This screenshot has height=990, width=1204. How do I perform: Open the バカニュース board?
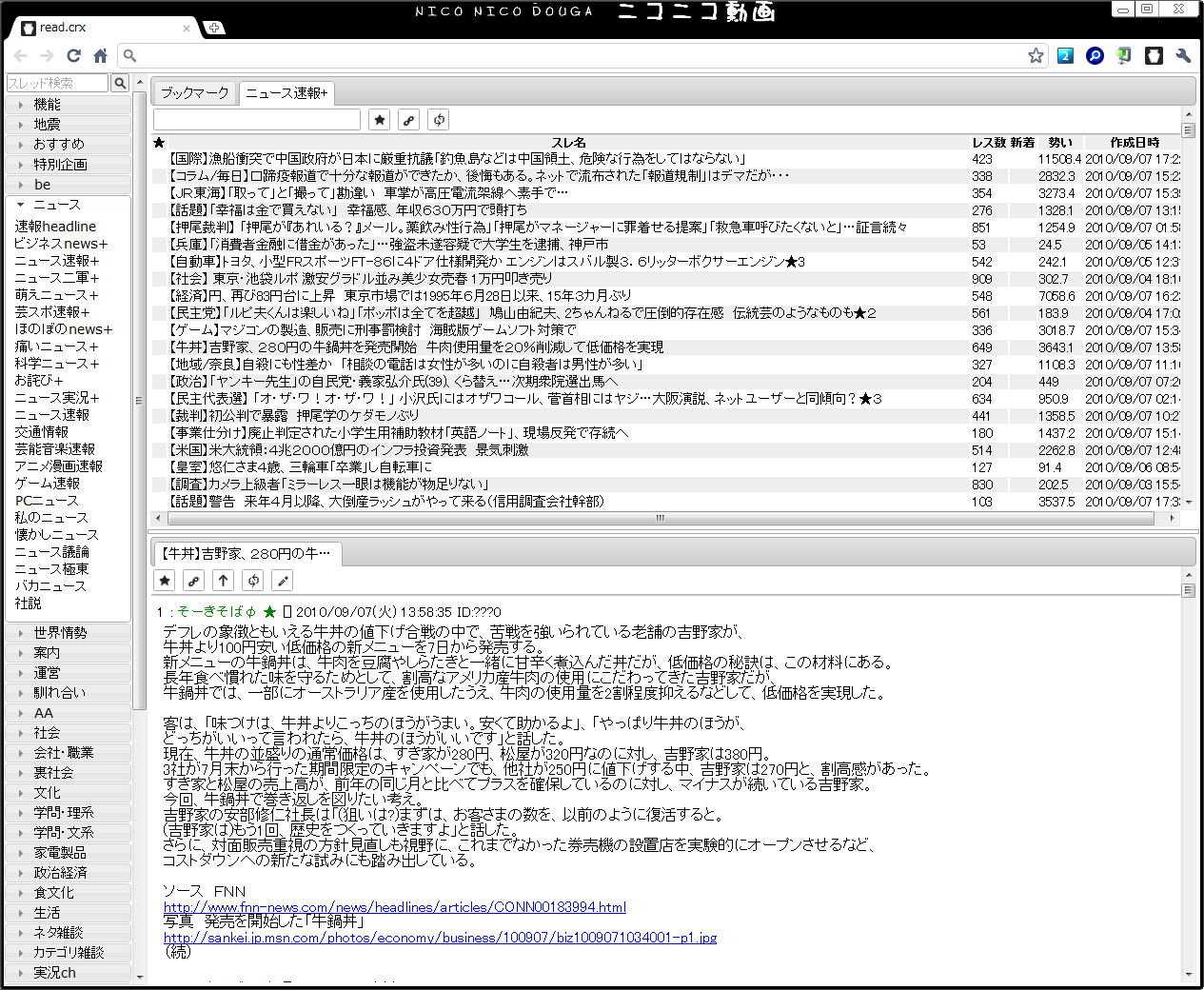tap(50, 586)
